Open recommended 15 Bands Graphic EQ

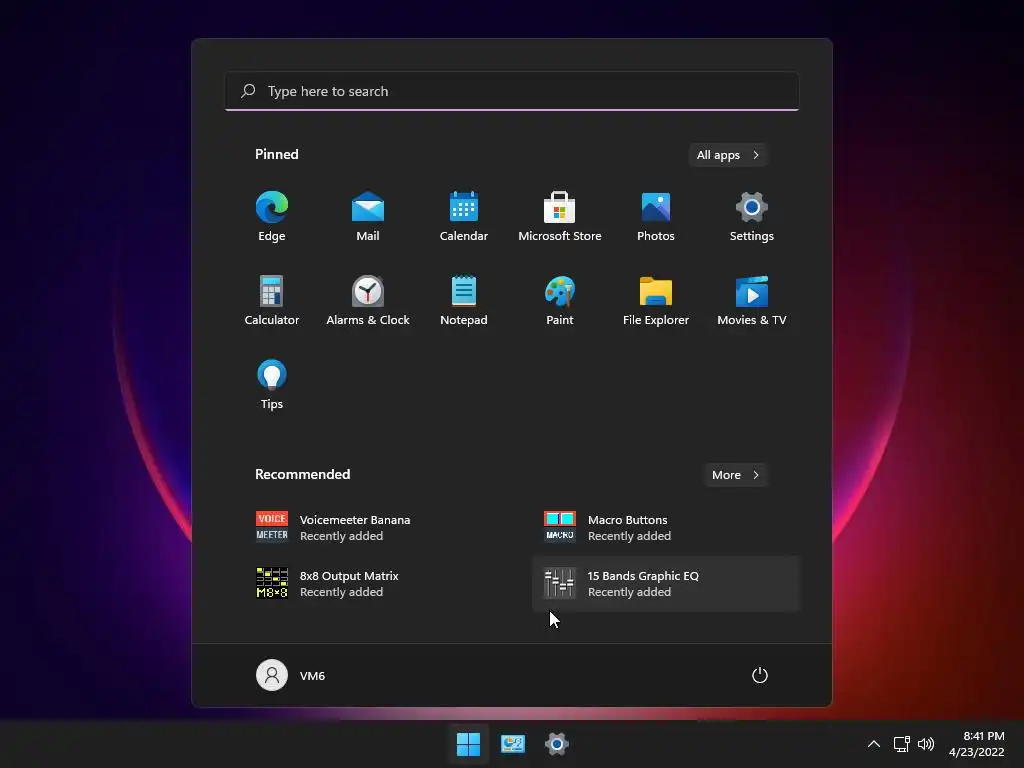click(x=666, y=584)
